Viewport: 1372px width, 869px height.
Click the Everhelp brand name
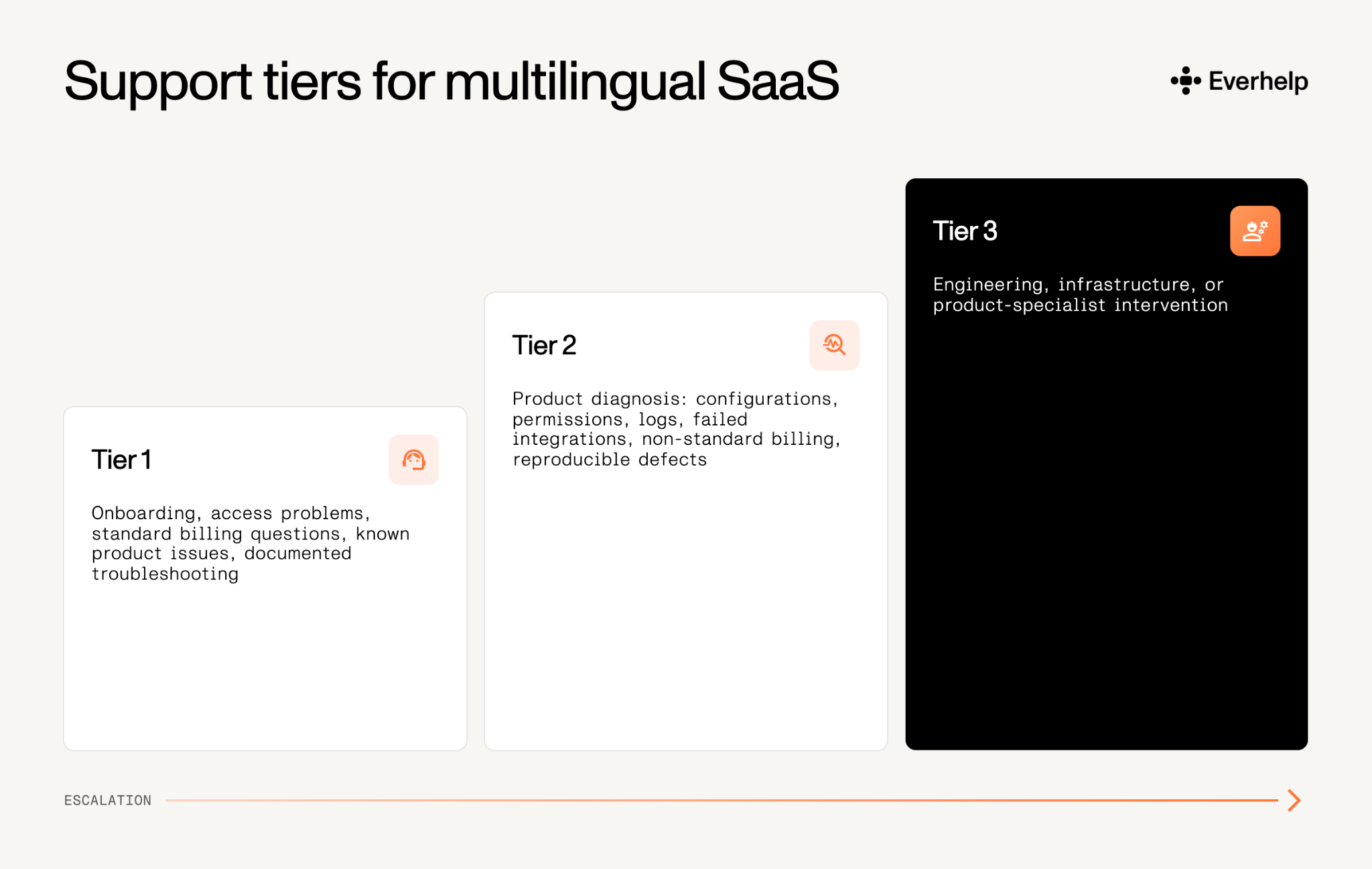(1258, 82)
